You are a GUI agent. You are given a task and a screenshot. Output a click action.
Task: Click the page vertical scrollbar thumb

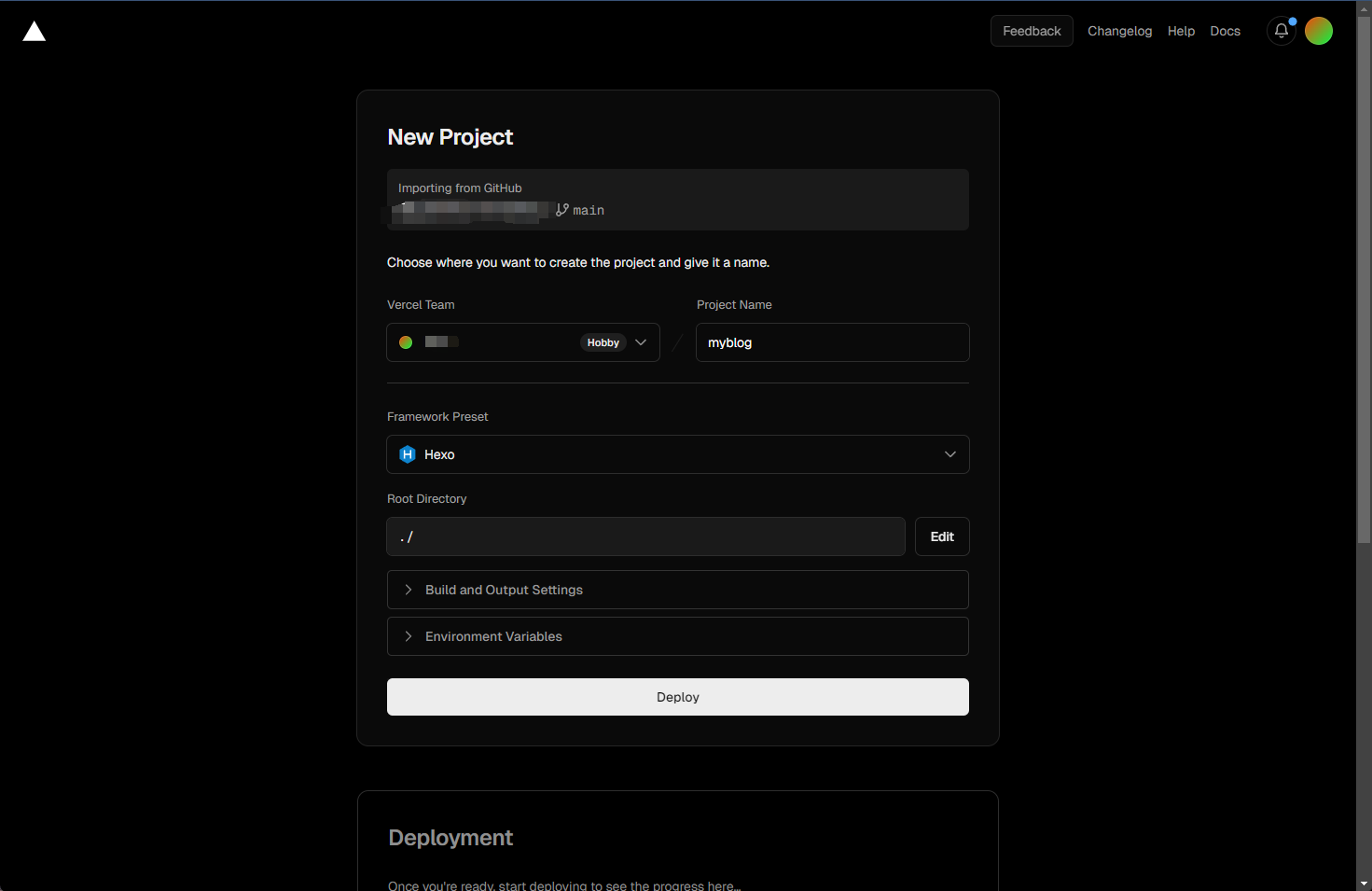tap(1364, 280)
